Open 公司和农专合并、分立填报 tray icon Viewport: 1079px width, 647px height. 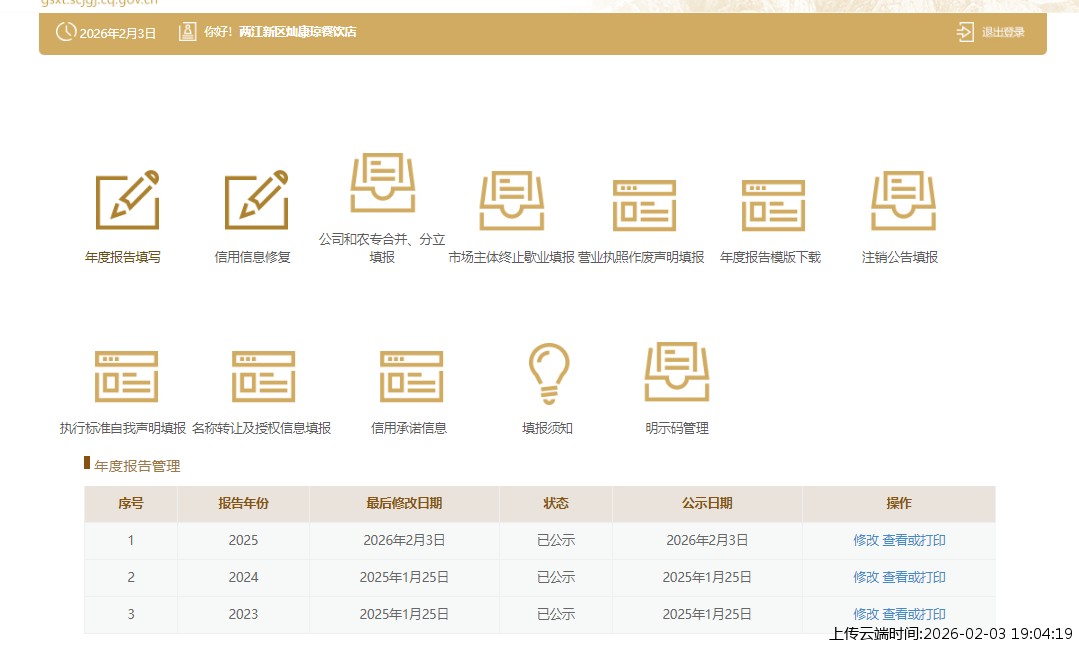(x=382, y=183)
